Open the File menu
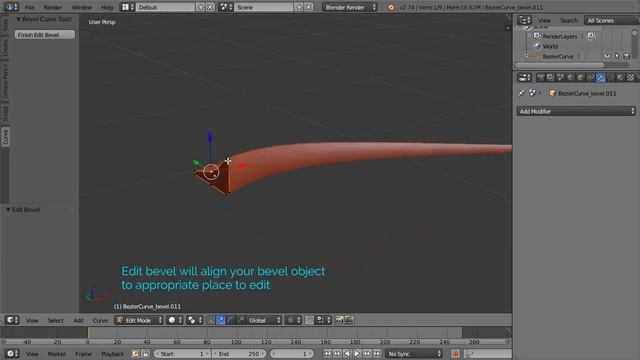Viewport: 640px width, 360px height. click(x=29, y=7)
